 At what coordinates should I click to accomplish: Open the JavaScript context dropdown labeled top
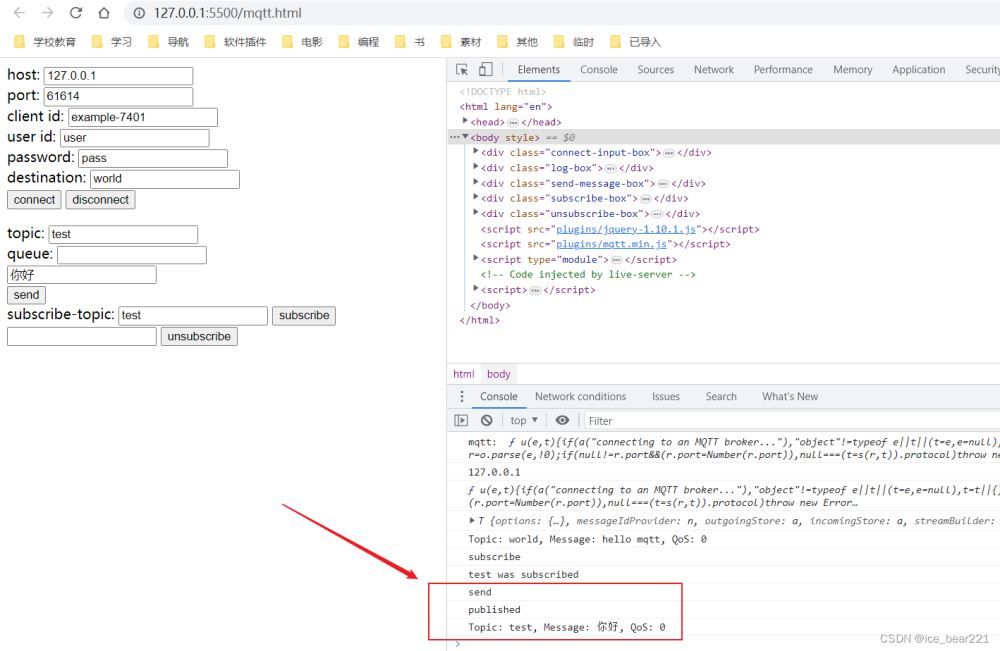[x=522, y=420]
